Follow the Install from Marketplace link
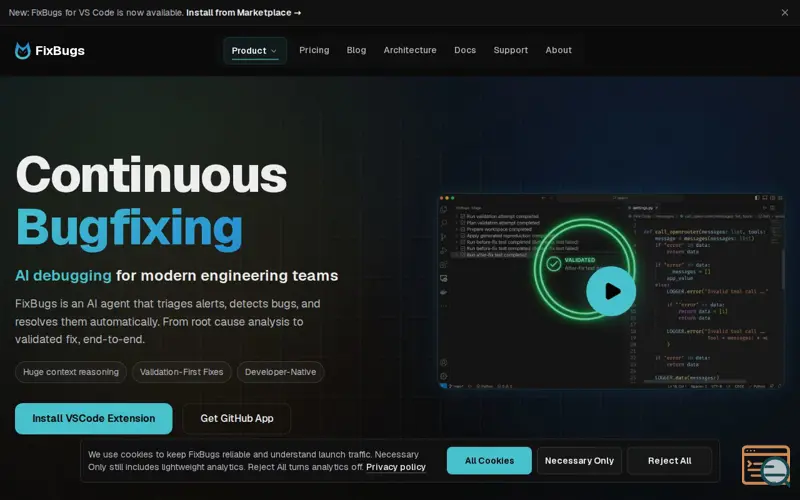This screenshot has height=500, width=800. tap(243, 13)
